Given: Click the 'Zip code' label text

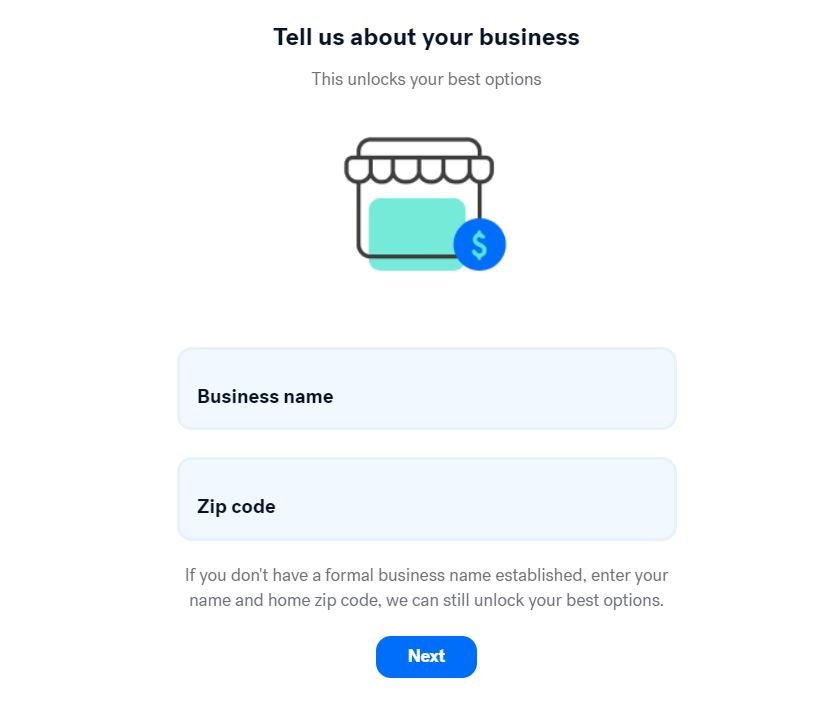Looking at the screenshot, I should click(236, 507).
